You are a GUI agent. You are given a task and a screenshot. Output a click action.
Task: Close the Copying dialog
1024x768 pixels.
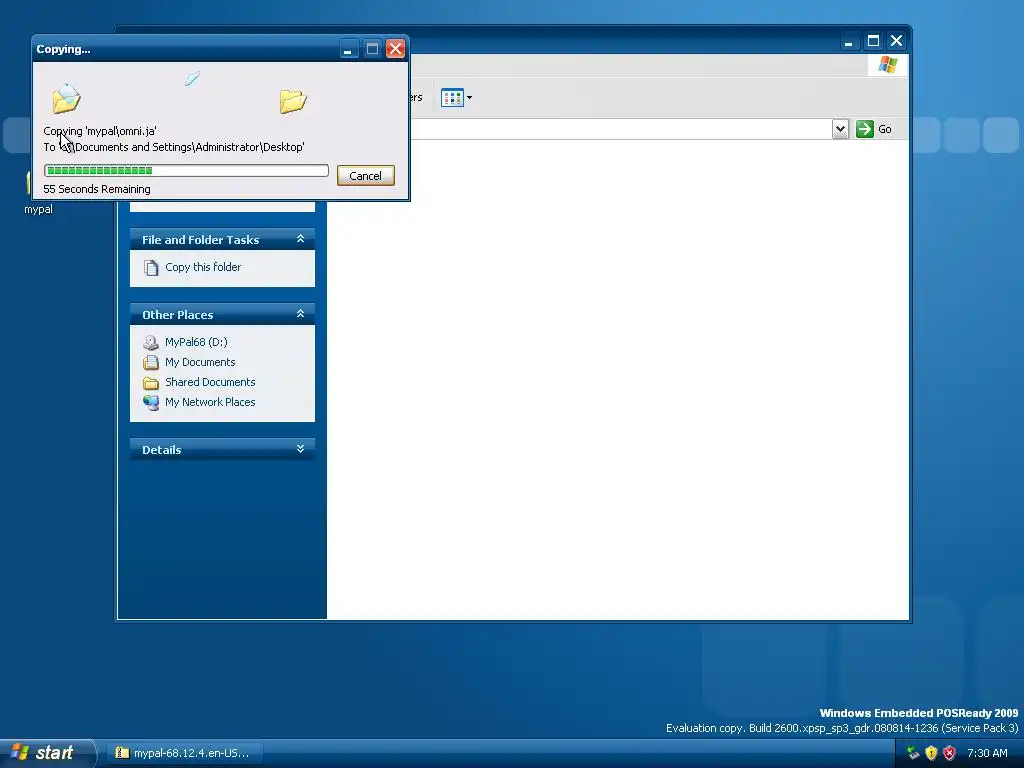point(396,49)
